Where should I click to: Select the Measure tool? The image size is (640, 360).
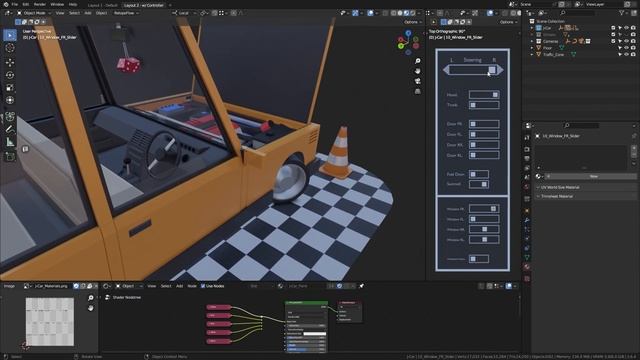[10, 142]
